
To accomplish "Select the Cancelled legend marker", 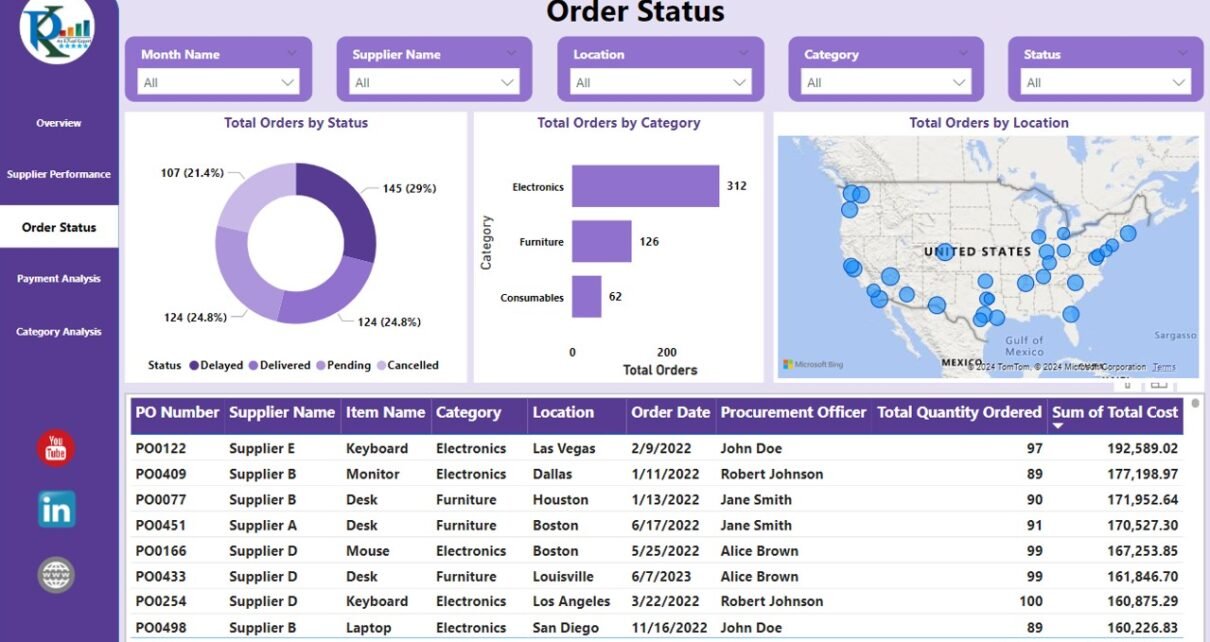I will [381, 366].
